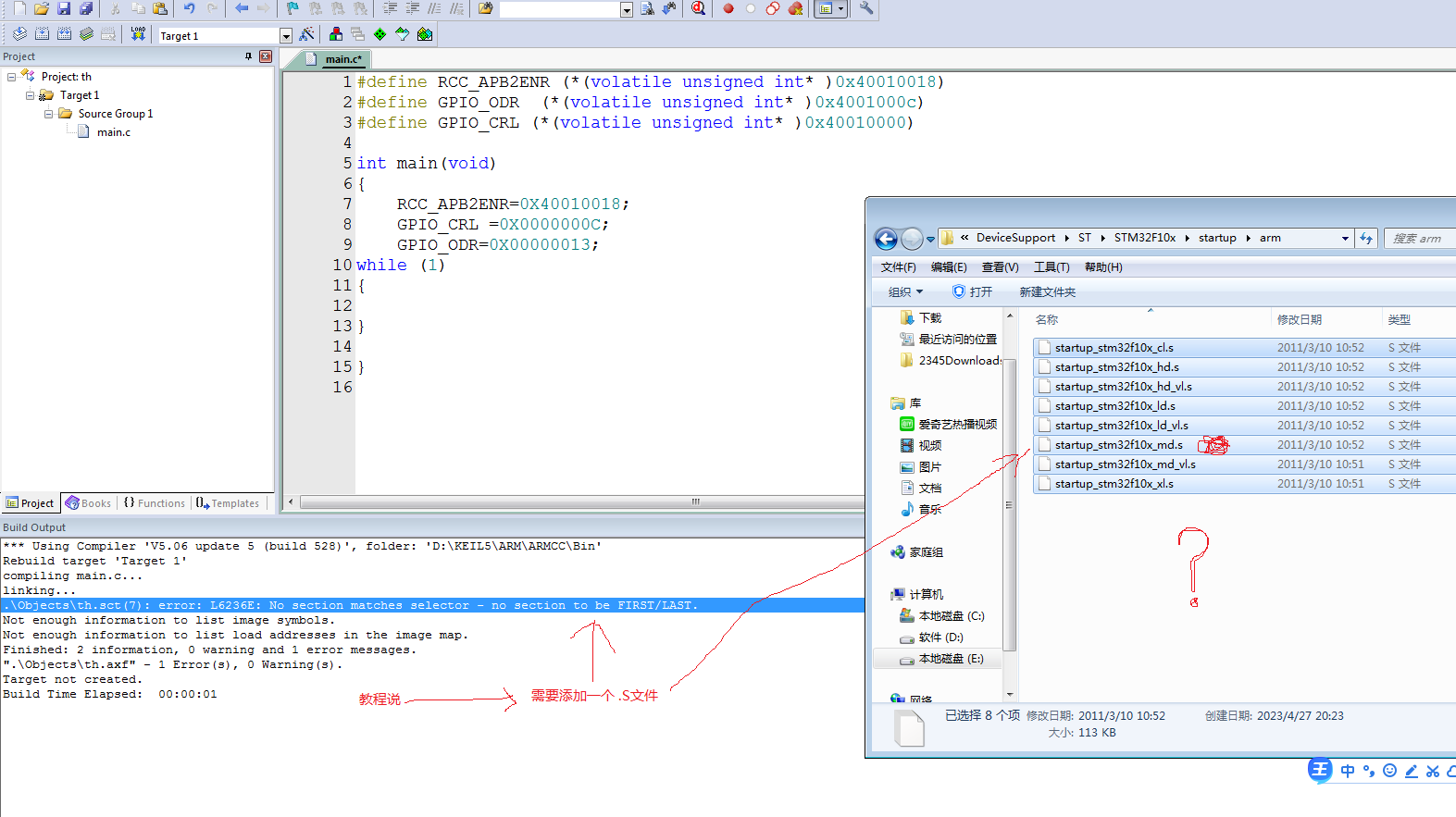
Task: Open the Explorer recent pages dropdown arrow
Action: click(930, 239)
